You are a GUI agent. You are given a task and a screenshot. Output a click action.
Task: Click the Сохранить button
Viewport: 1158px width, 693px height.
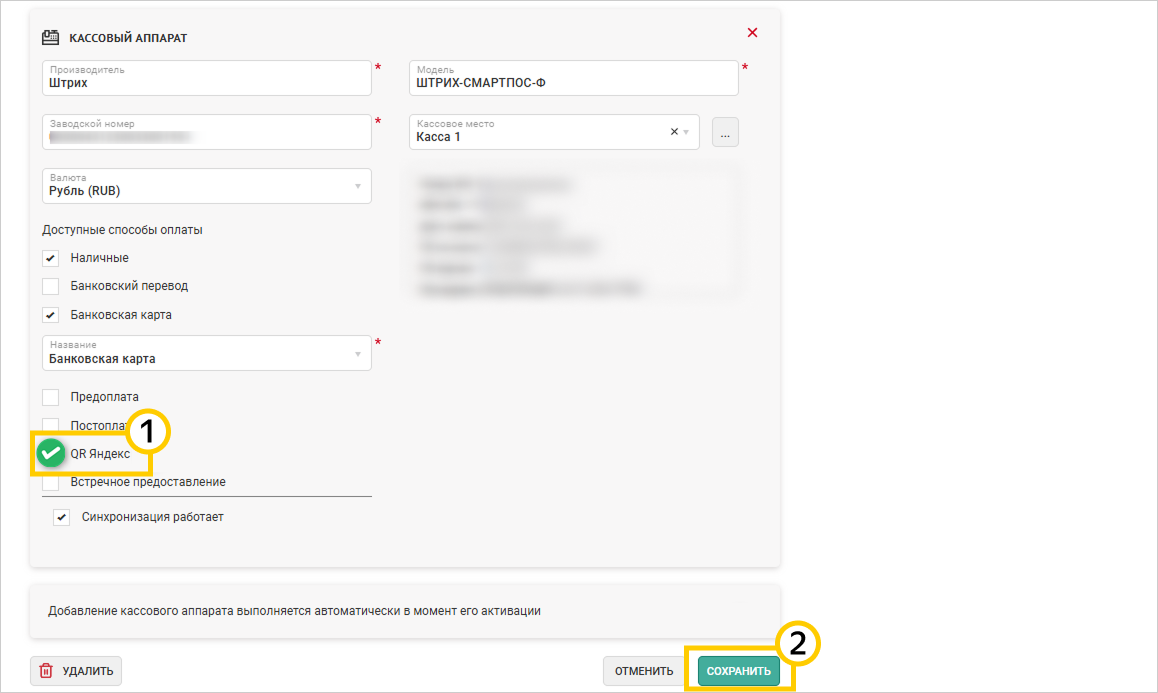point(739,671)
